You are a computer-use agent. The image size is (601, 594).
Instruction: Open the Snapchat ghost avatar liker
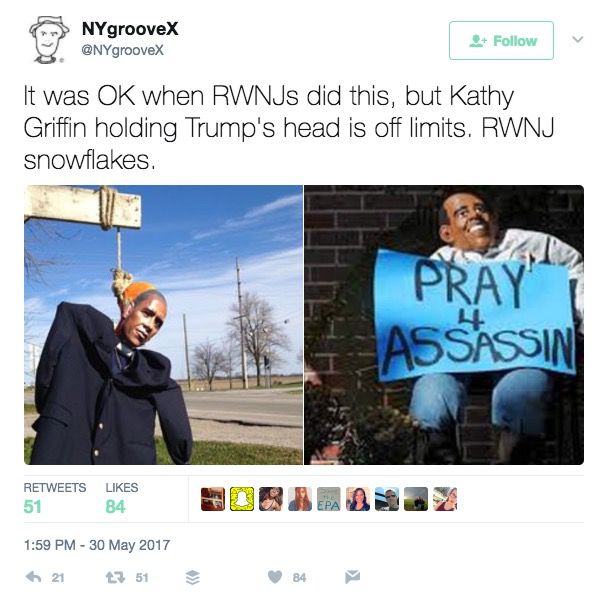(242, 499)
